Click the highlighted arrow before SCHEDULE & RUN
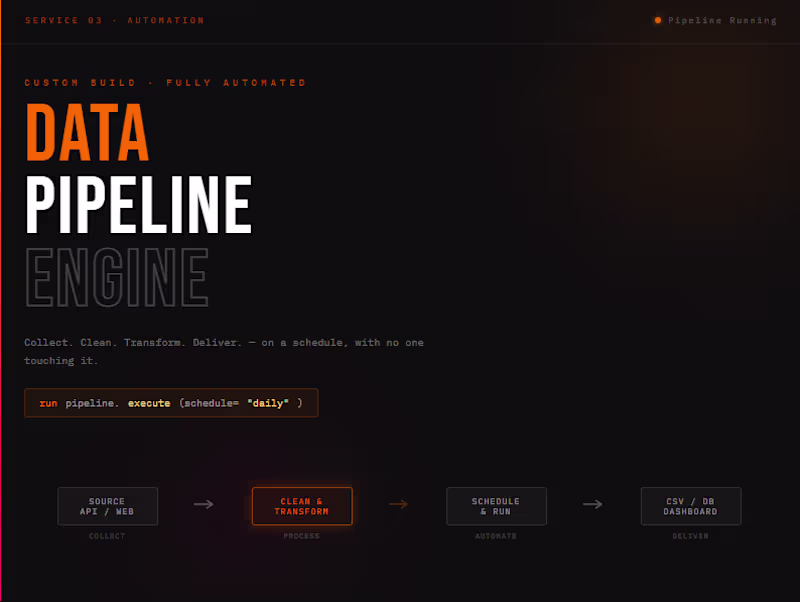 coord(399,505)
